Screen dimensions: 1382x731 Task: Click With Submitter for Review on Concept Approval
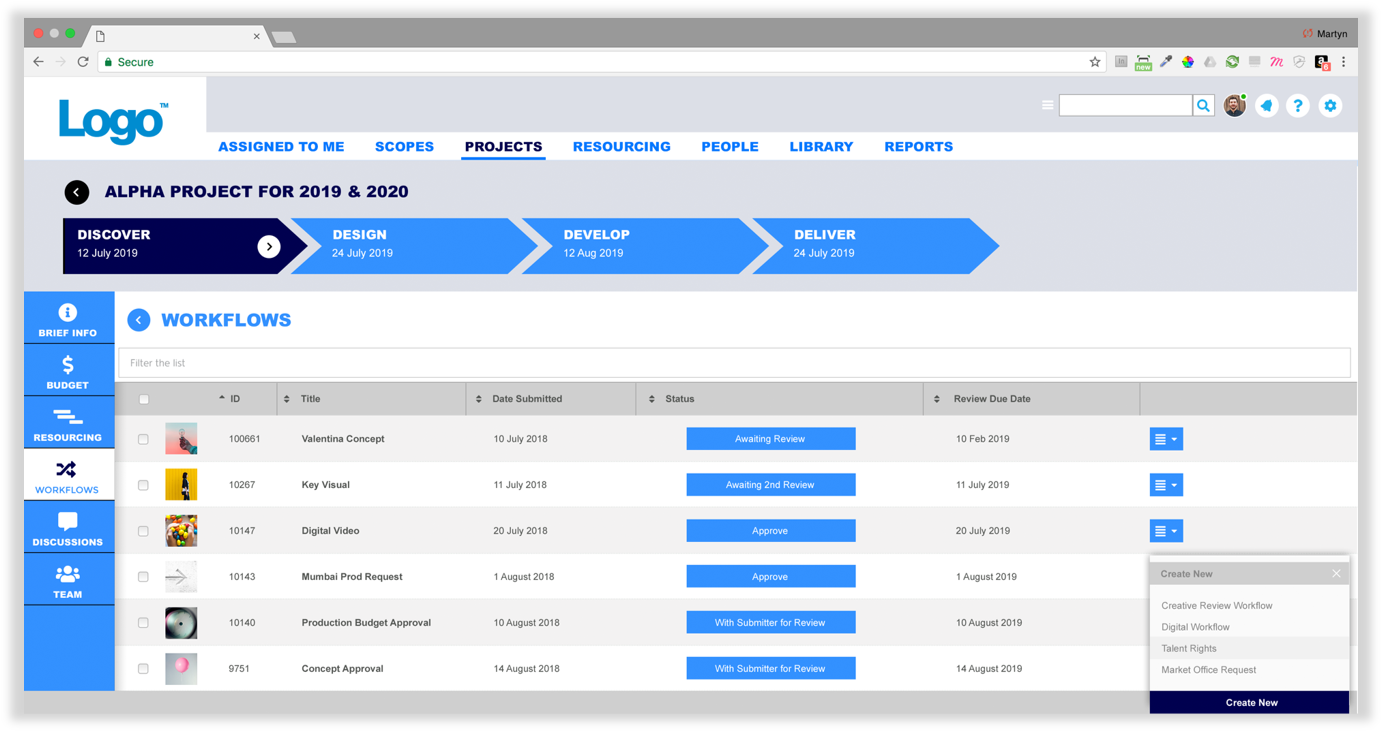click(771, 669)
